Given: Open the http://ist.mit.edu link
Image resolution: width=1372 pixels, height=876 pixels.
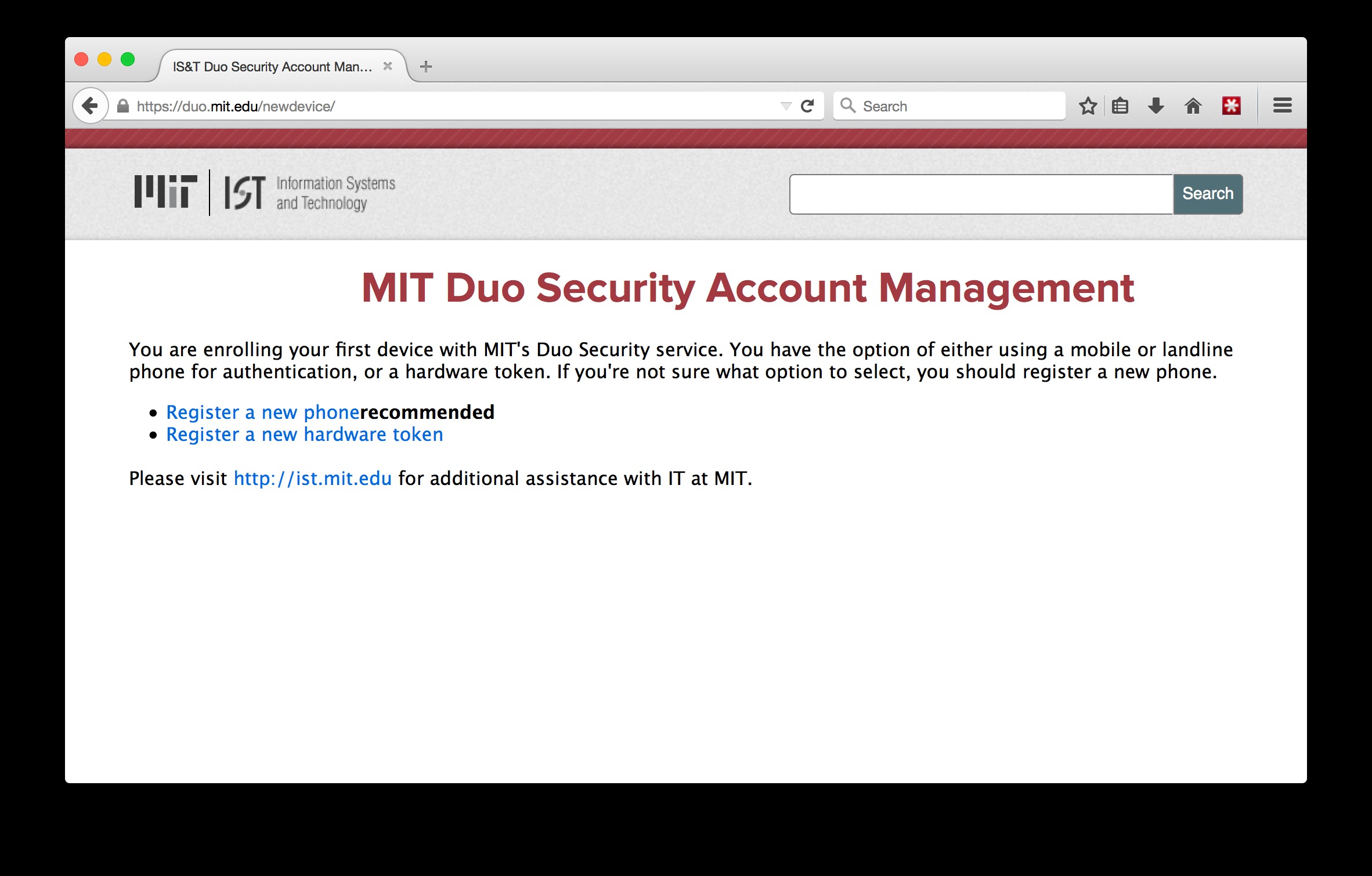Looking at the screenshot, I should coord(313,479).
